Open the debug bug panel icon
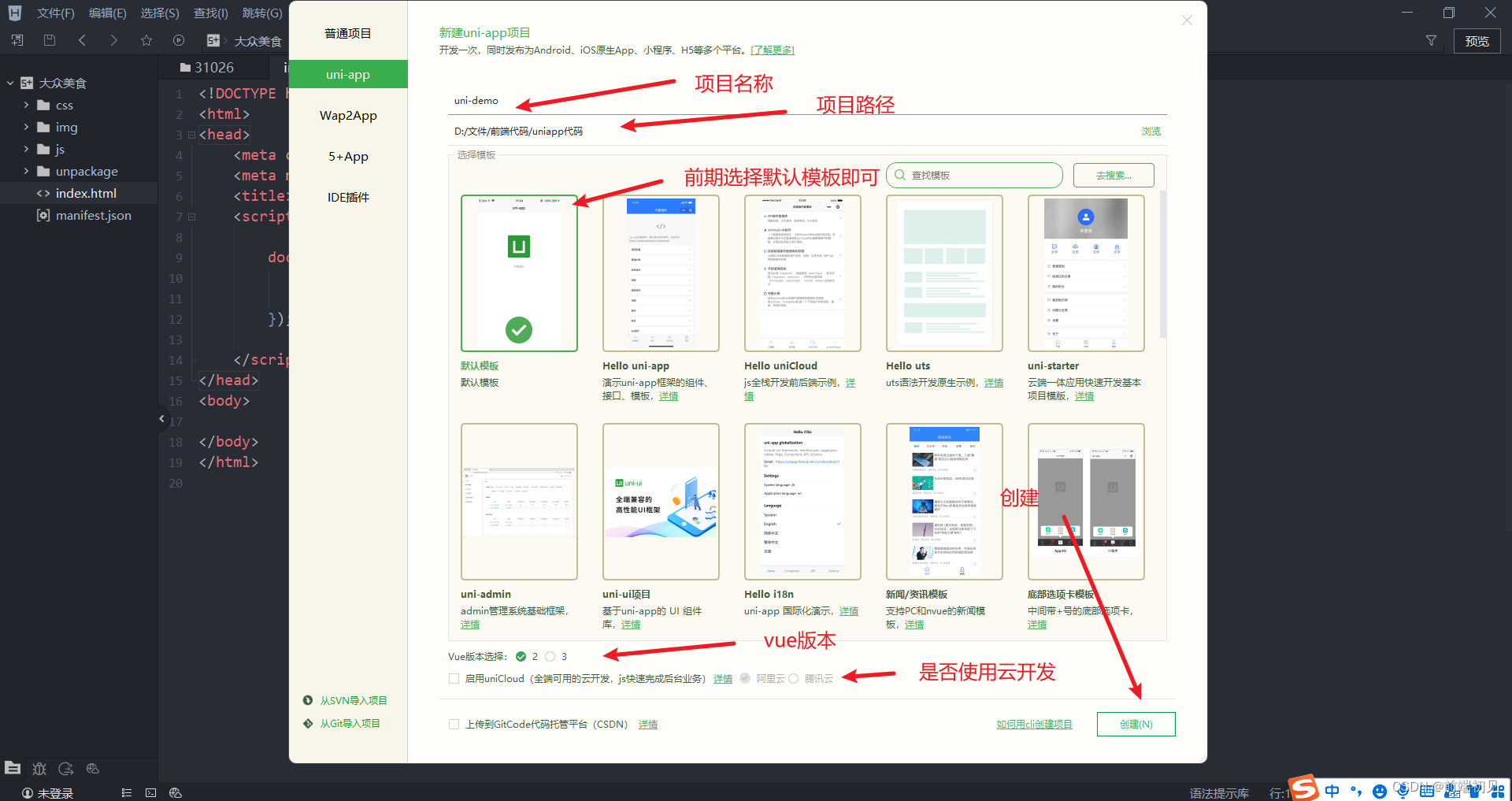 [39, 768]
